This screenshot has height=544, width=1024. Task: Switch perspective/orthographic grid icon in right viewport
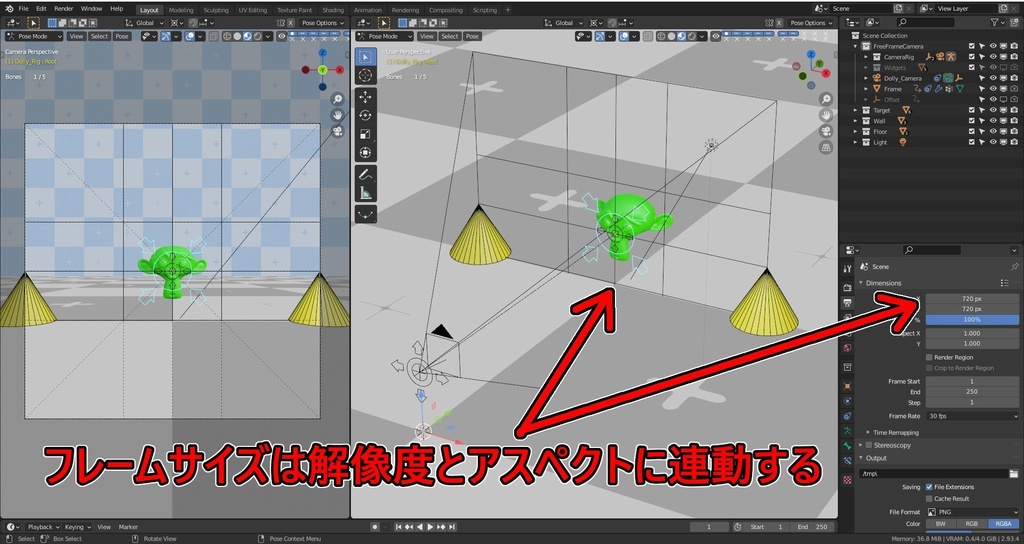(x=826, y=148)
